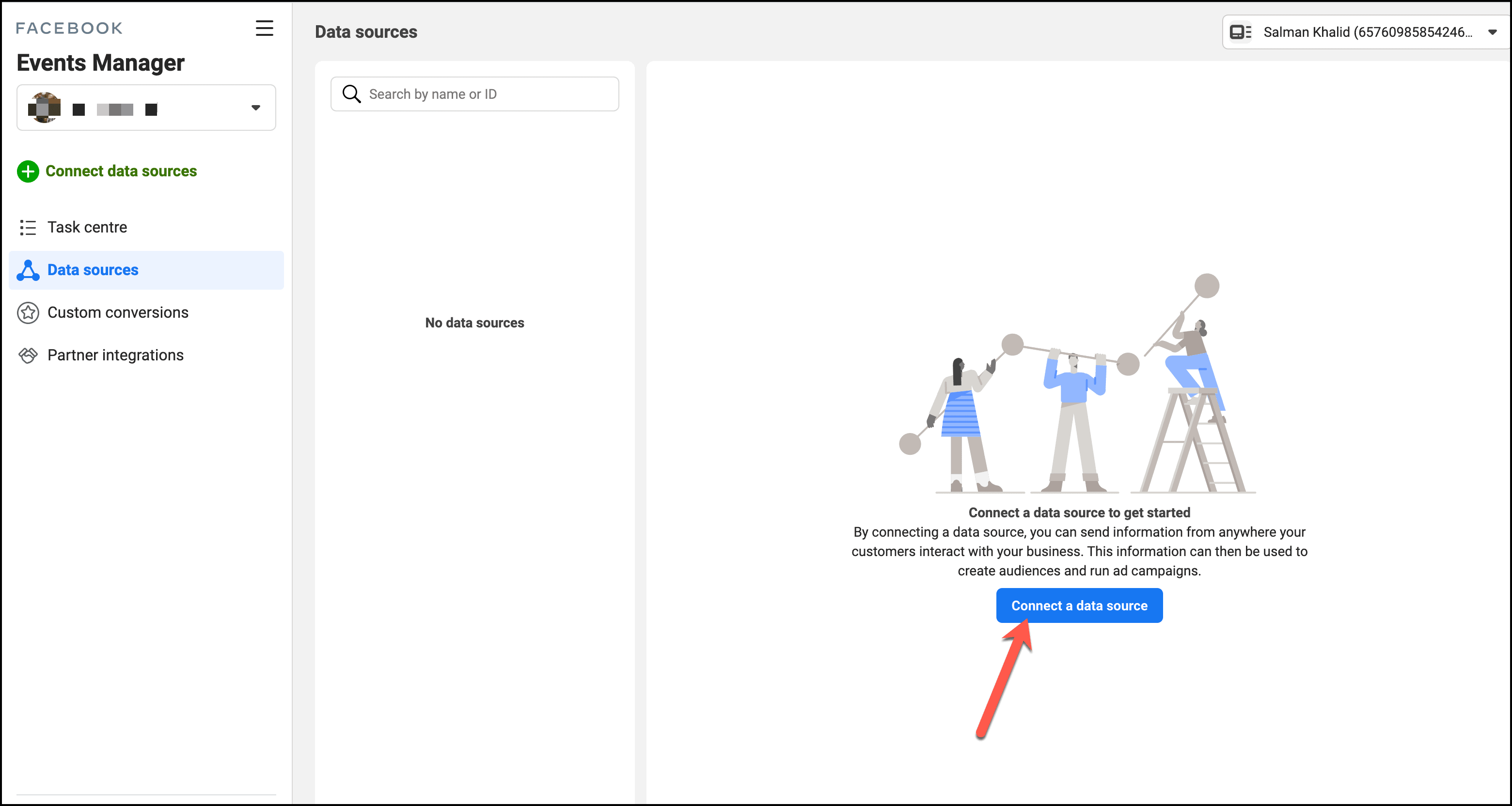Focus the Search by name or ID field
Viewport: 1512px width, 806px height.
(474, 94)
